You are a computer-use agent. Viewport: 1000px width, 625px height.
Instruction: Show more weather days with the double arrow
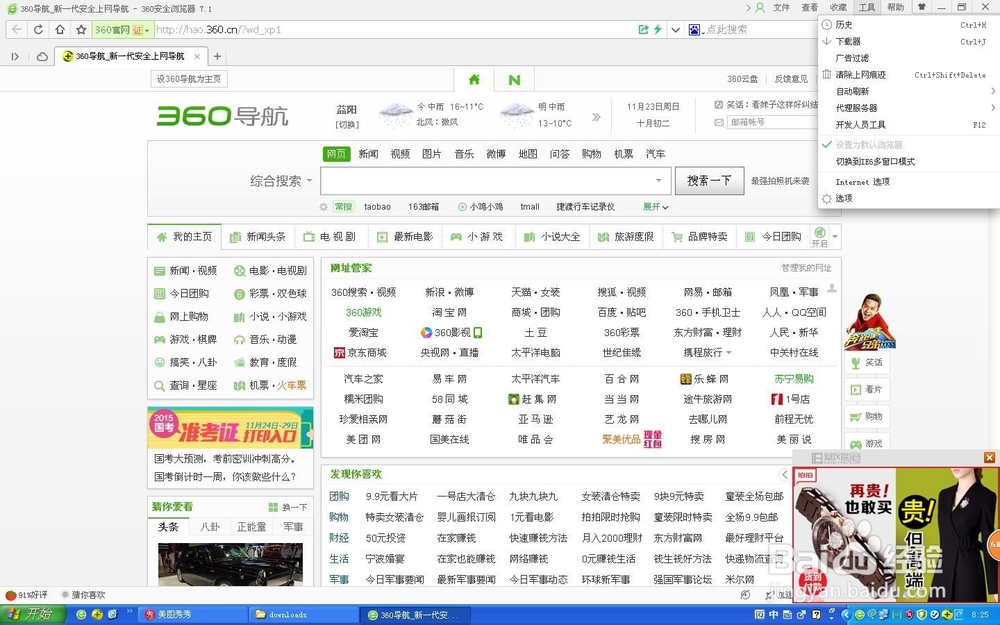(x=596, y=117)
